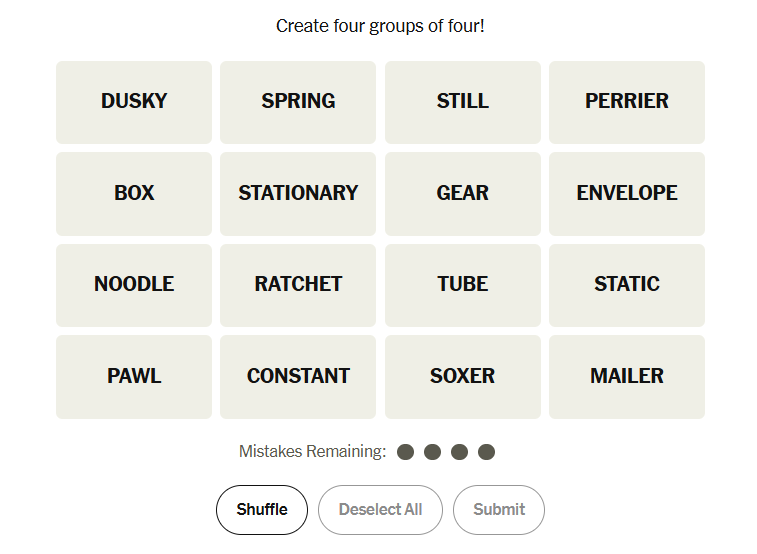Select the PAWL word tile
Image resolution: width=757 pixels, height=554 pixels.
[x=134, y=377]
